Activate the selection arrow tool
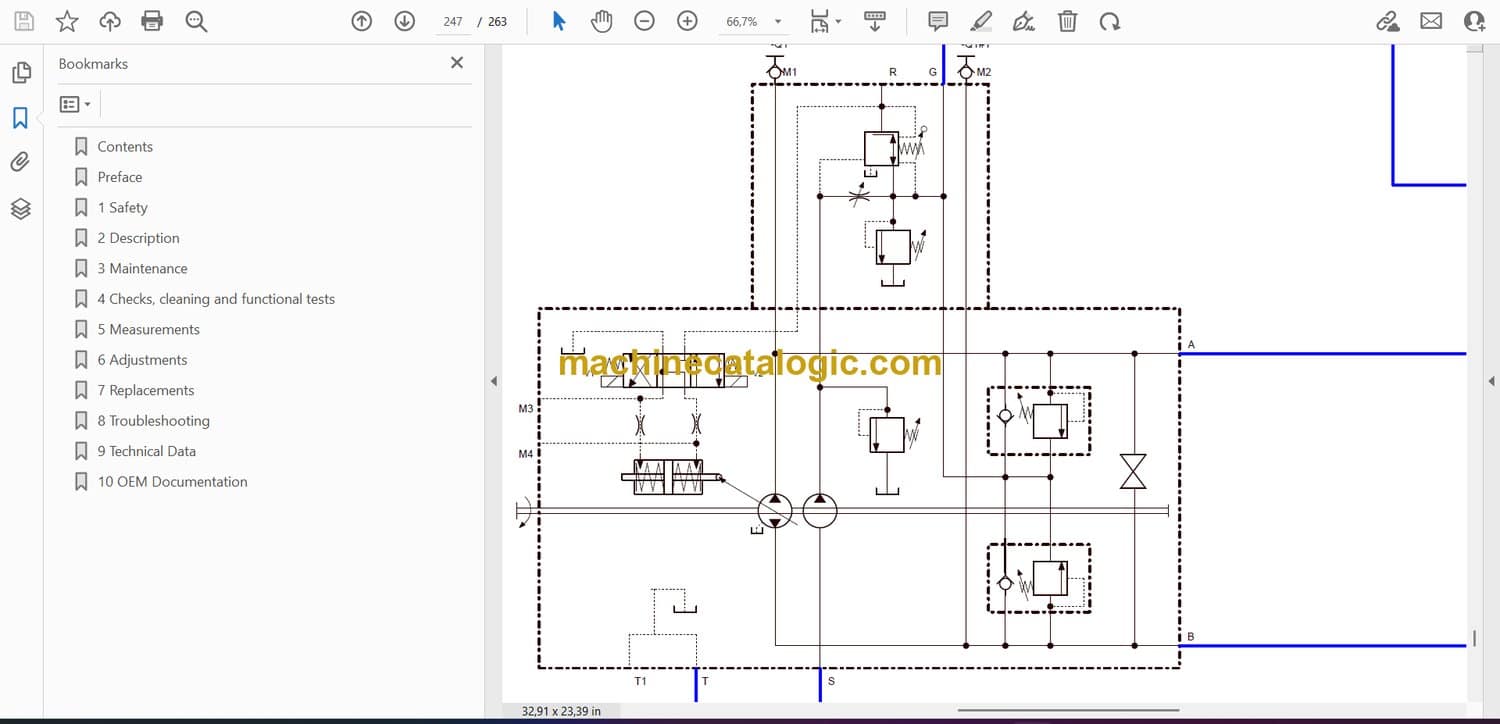The height and width of the screenshot is (724, 1500). pyautogui.click(x=559, y=21)
